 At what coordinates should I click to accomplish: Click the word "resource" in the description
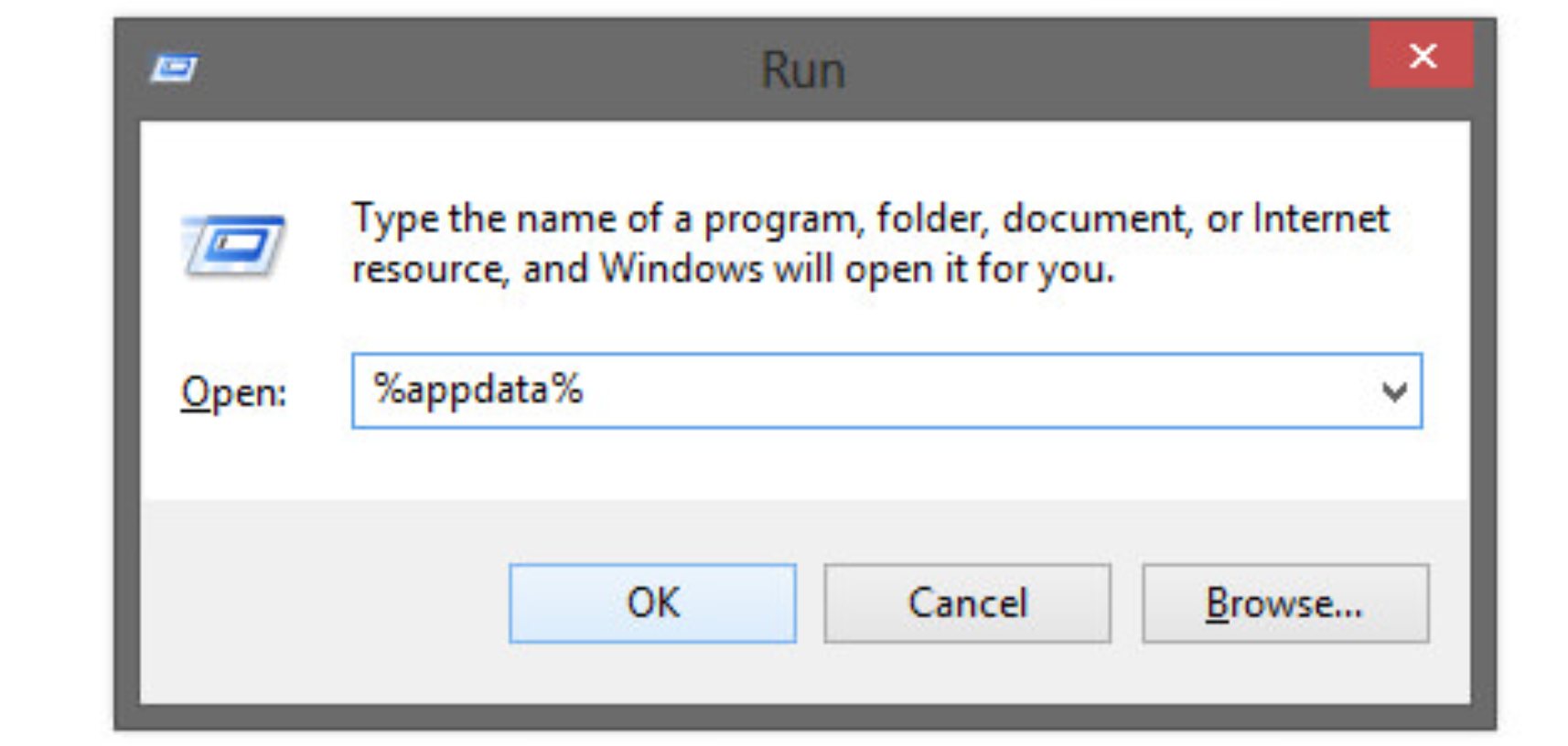pos(428,270)
